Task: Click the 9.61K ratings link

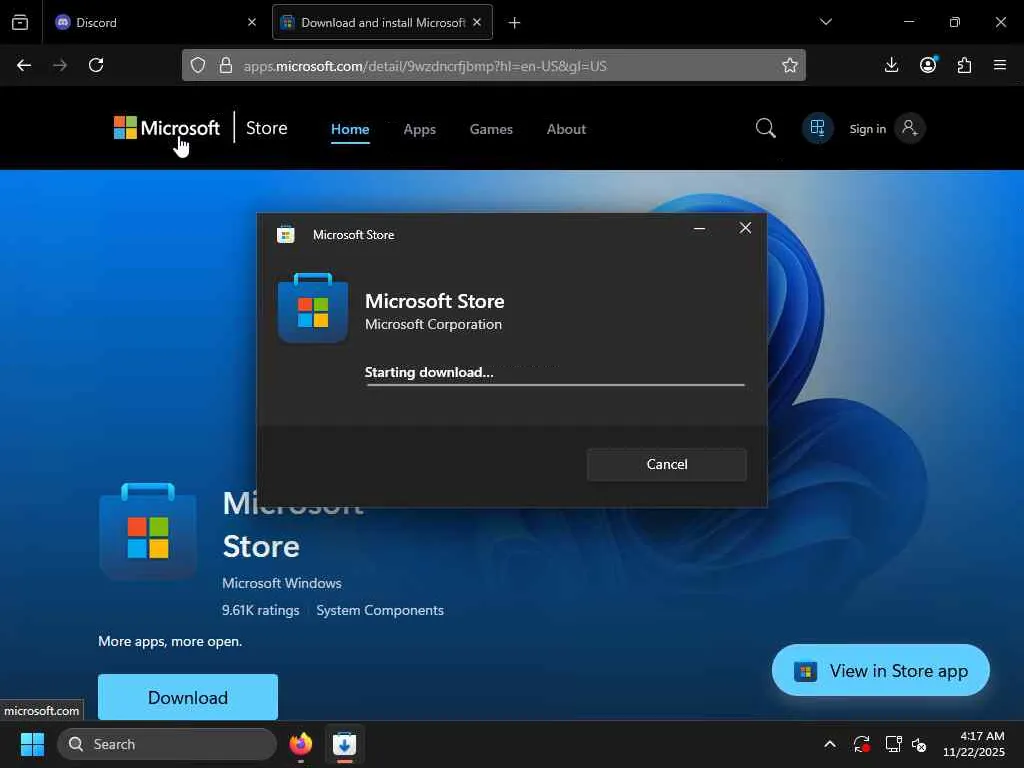Action: coord(261,610)
